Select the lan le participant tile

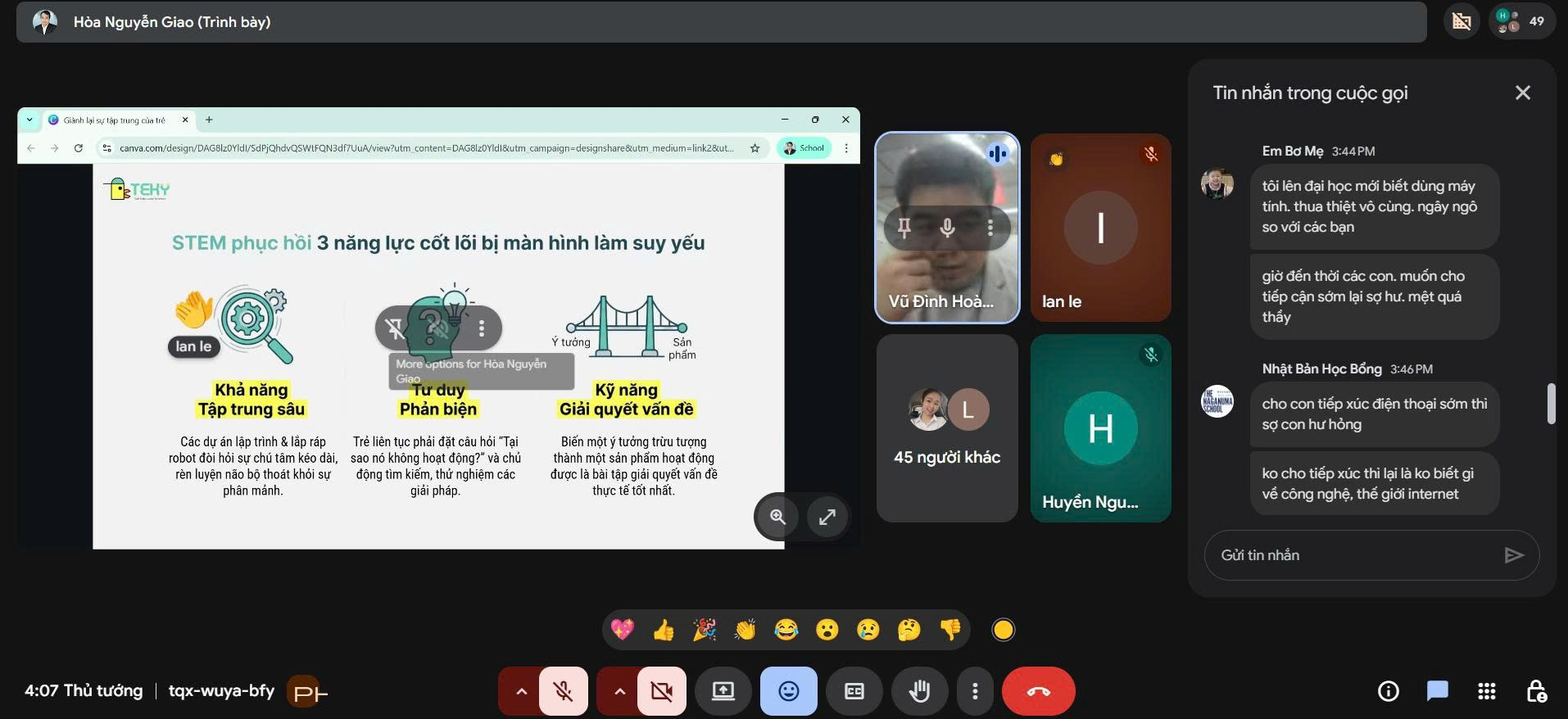click(x=1100, y=228)
